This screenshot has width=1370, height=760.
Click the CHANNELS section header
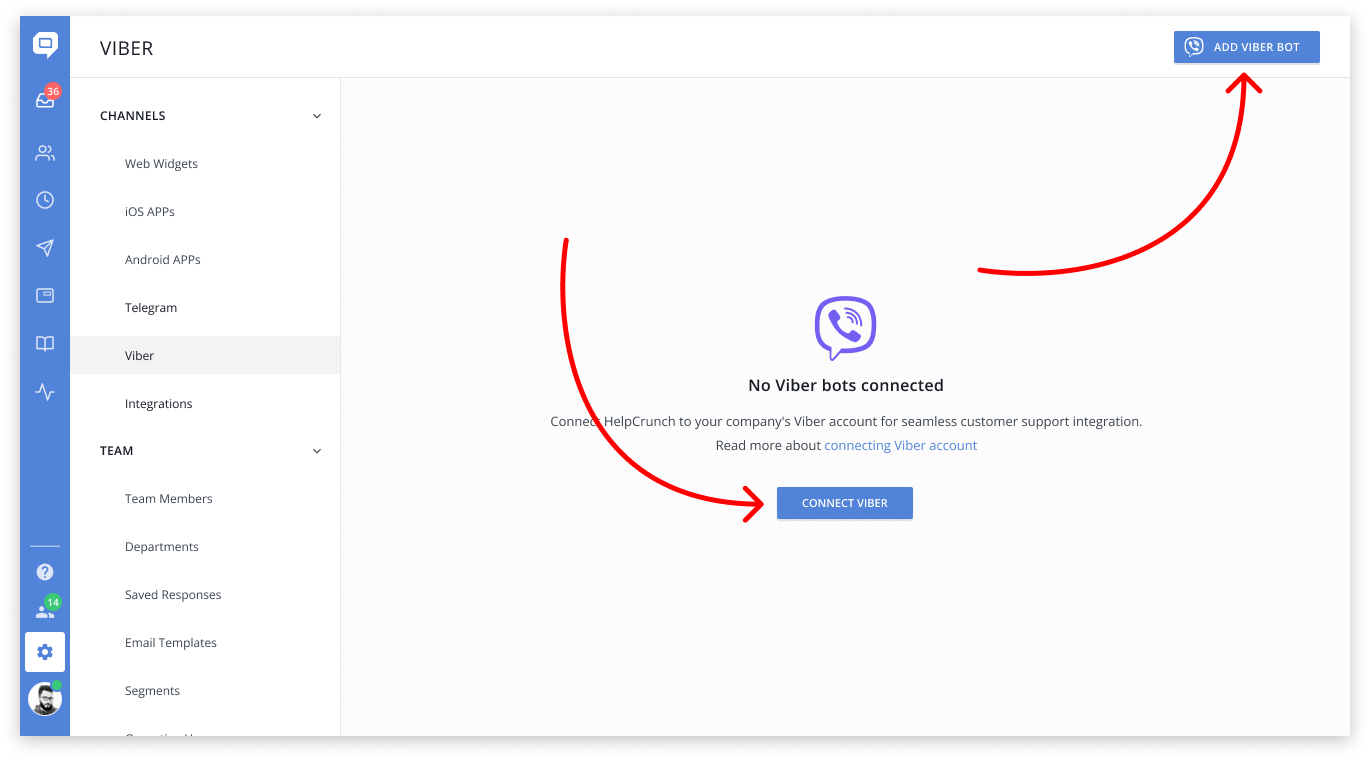133,116
